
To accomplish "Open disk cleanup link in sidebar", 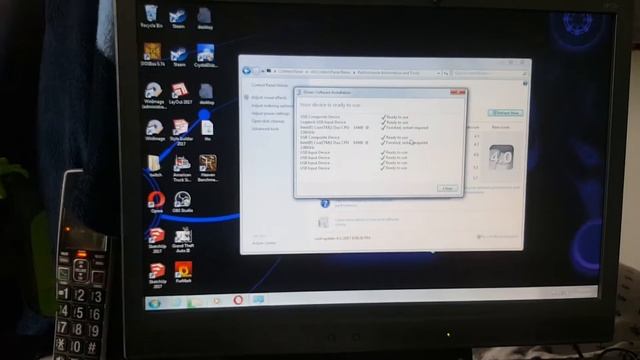I will click(x=268, y=121).
